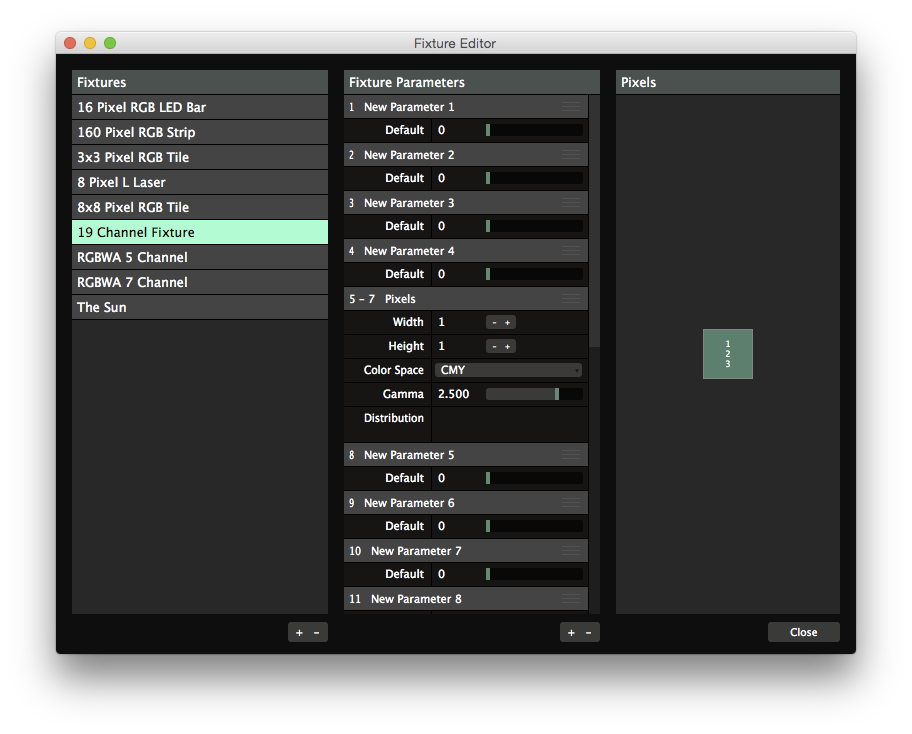Viewport: 912px width, 734px height.
Task: Click drag handle of New Parameter 5
Action: pos(571,455)
